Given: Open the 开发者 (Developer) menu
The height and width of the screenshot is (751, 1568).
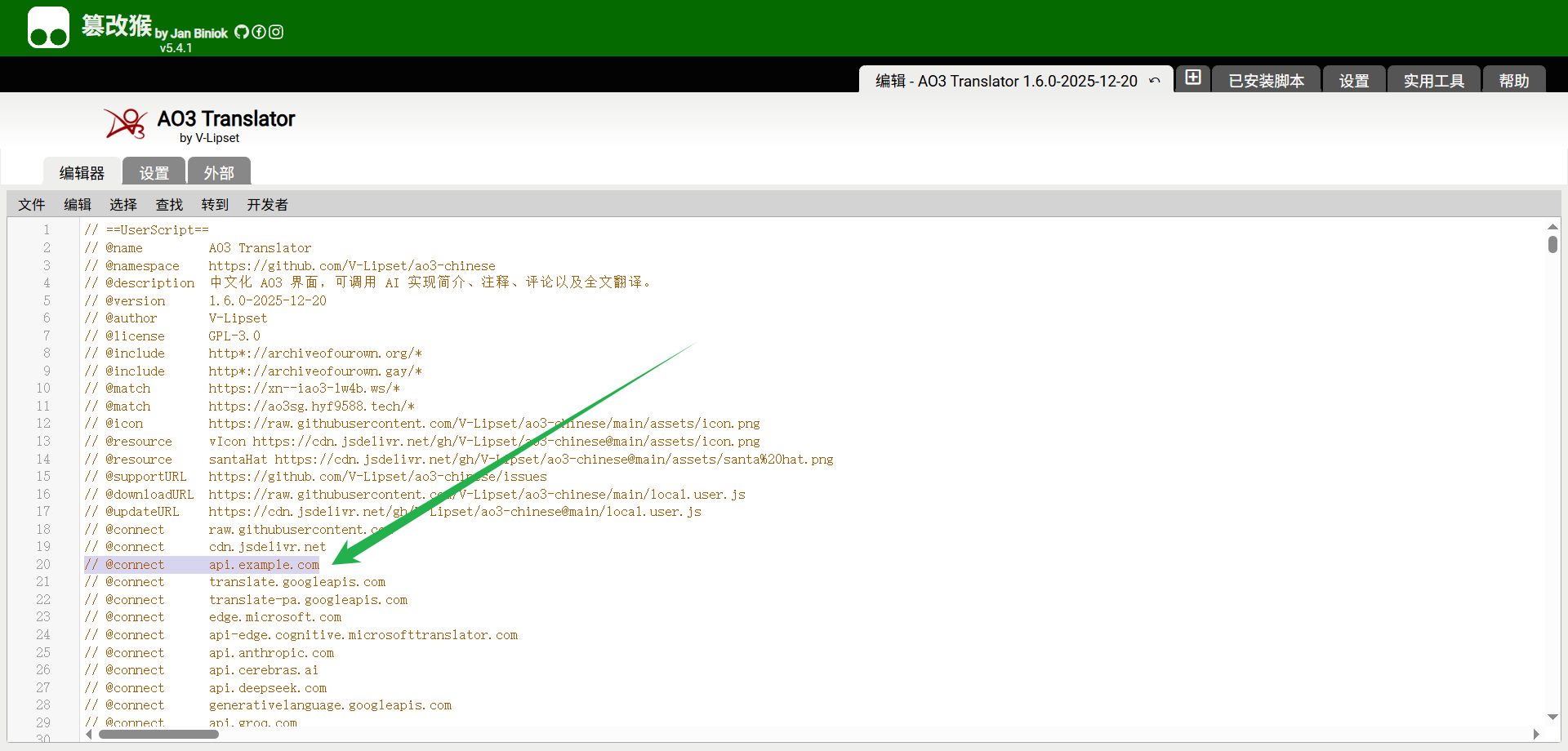Looking at the screenshot, I should coord(267,205).
